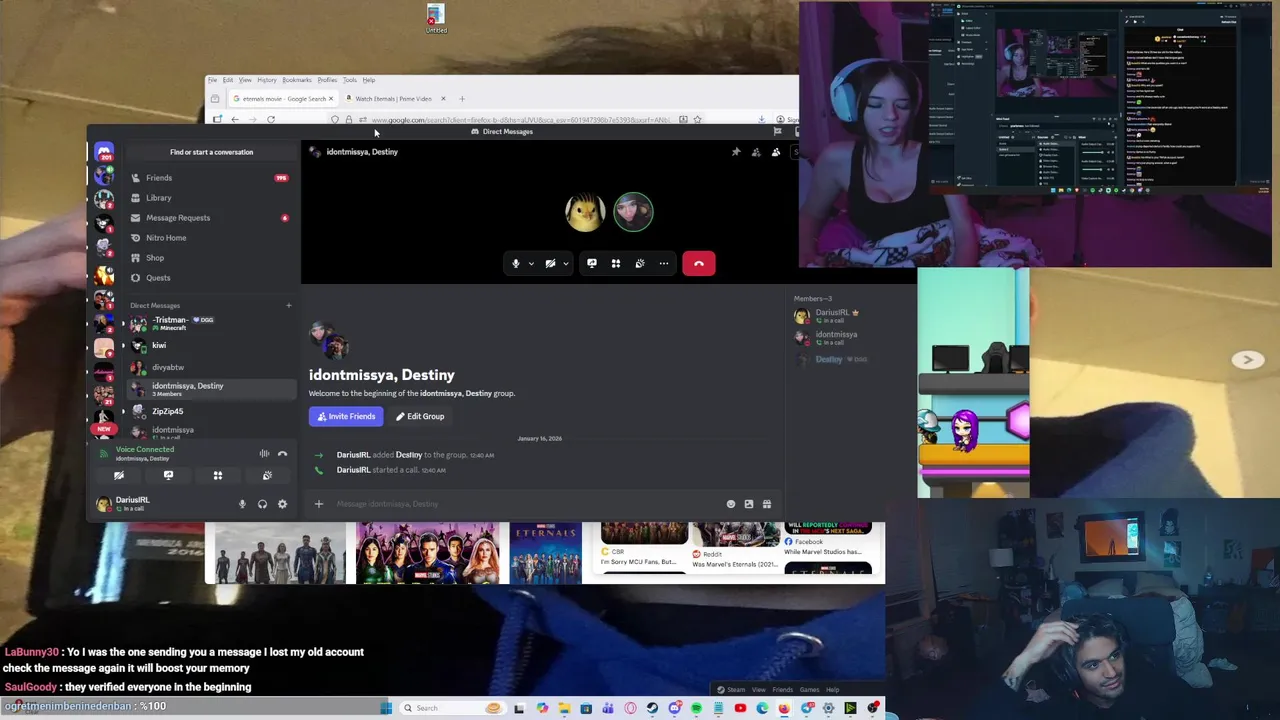Open emoji picker in message bar

click(731, 504)
